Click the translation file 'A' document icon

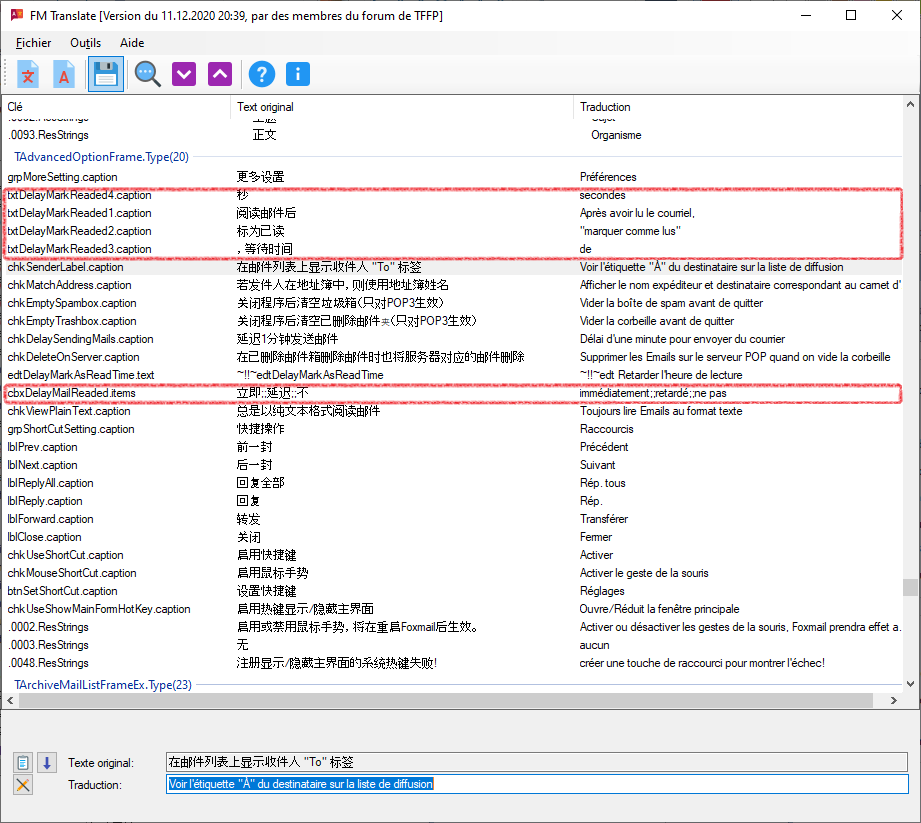[64, 74]
